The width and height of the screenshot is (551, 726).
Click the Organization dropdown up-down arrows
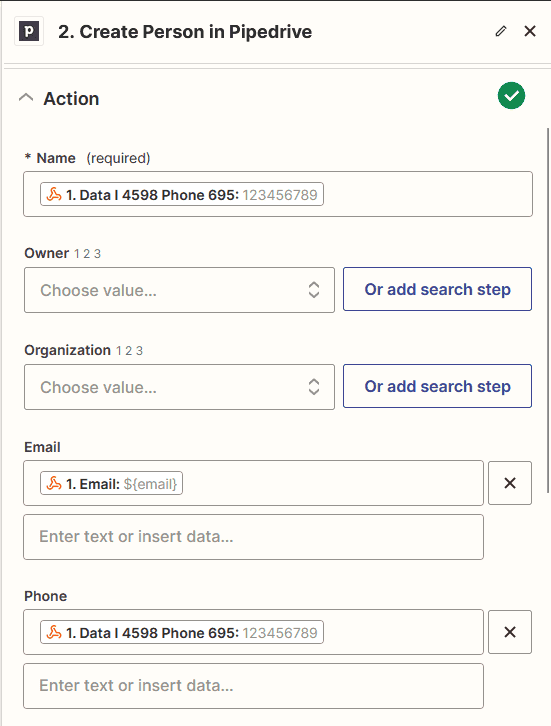(314, 387)
